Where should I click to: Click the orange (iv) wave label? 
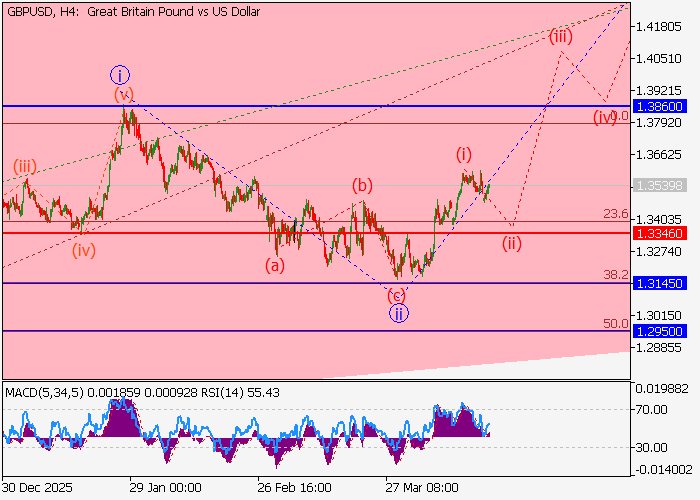pyautogui.click(x=84, y=250)
